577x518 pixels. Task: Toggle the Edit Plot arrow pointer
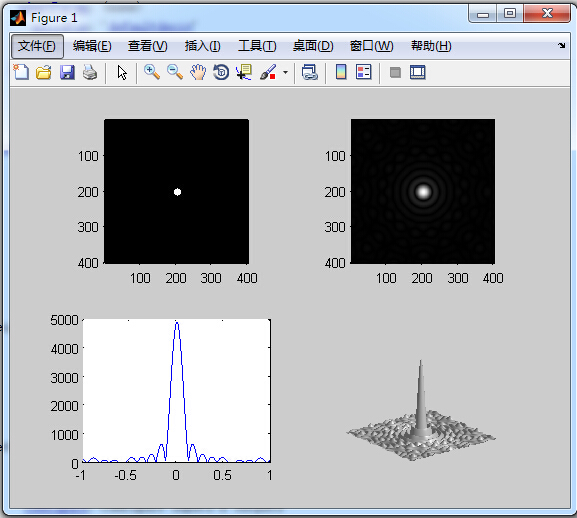pos(122,72)
